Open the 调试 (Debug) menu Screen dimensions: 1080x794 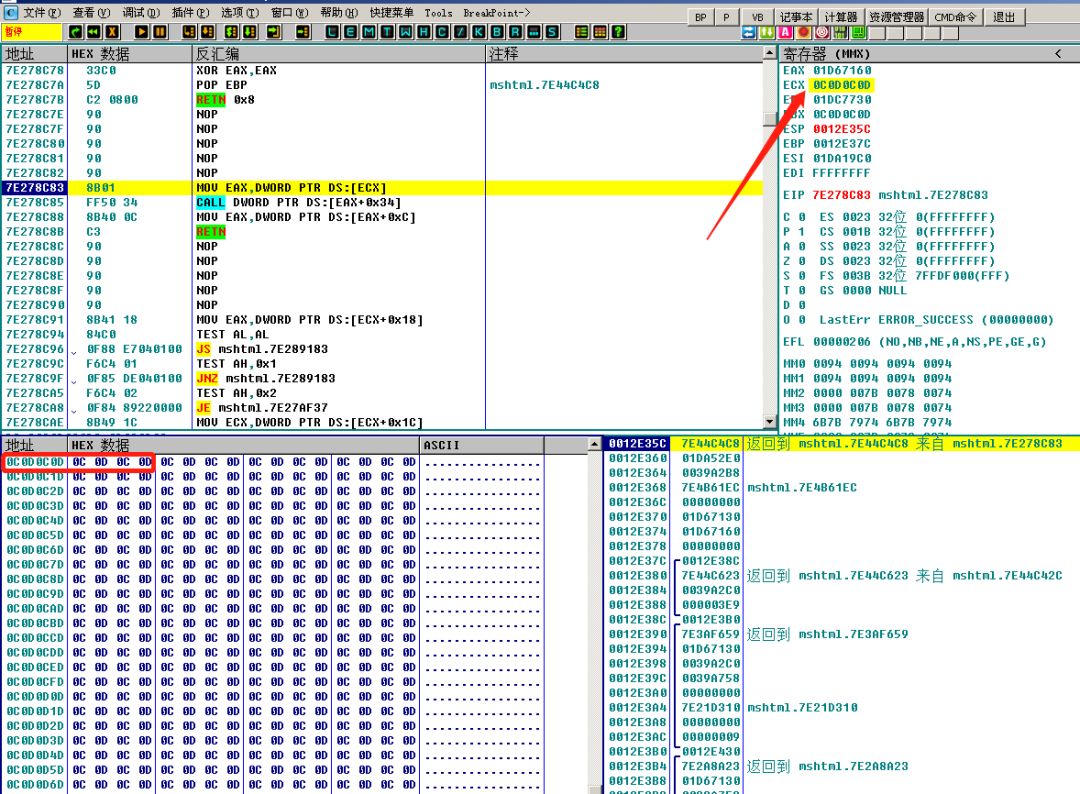140,13
